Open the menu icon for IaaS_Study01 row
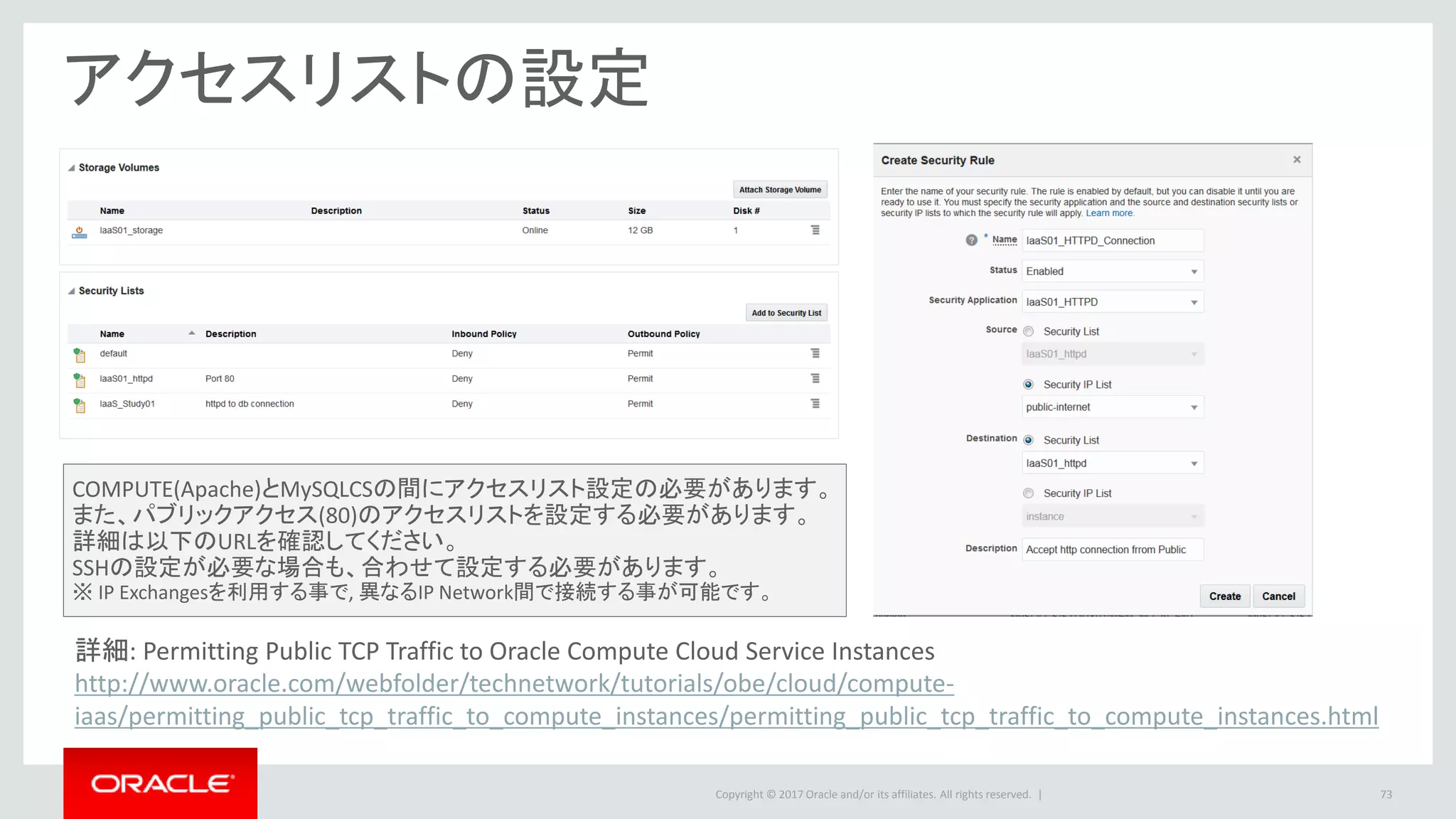The height and width of the screenshot is (819, 1456). tap(815, 404)
